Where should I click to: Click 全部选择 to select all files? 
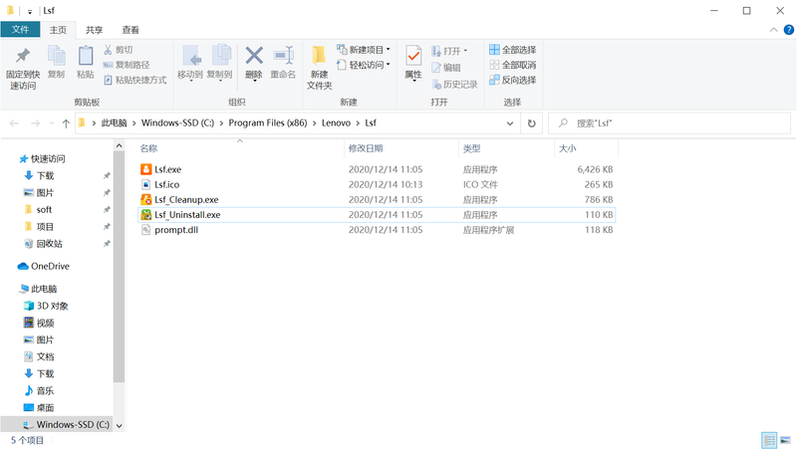pyautogui.click(x=512, y=50)
